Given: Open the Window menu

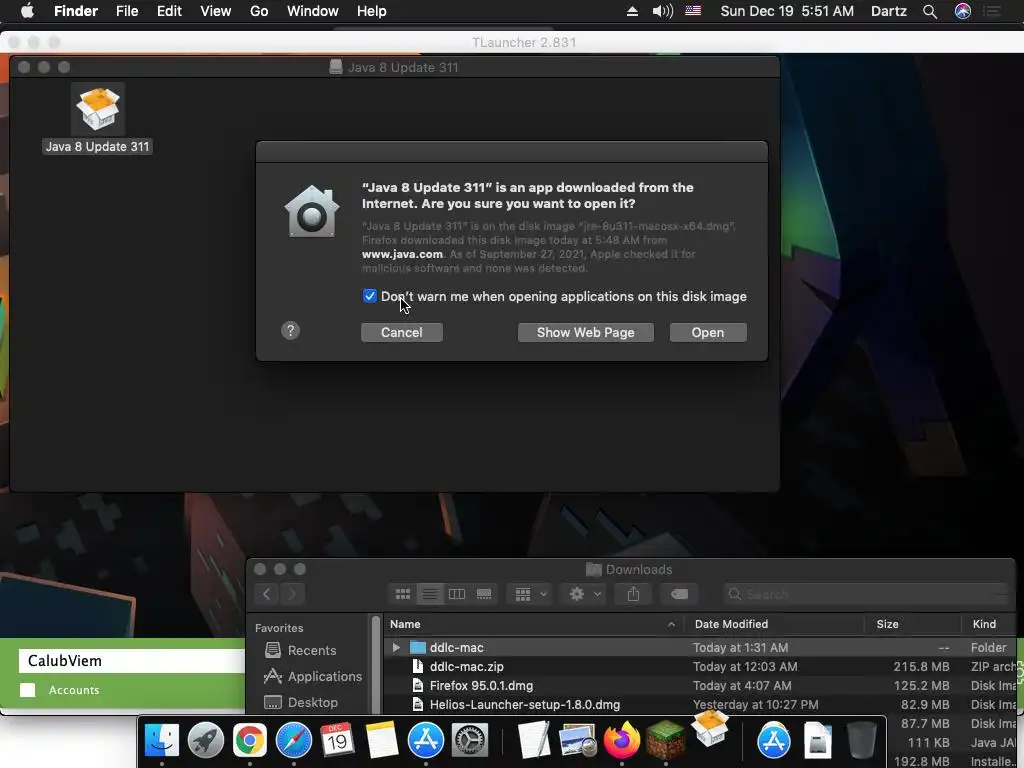Looking at the screenshot, I should (x=313, y=11).
